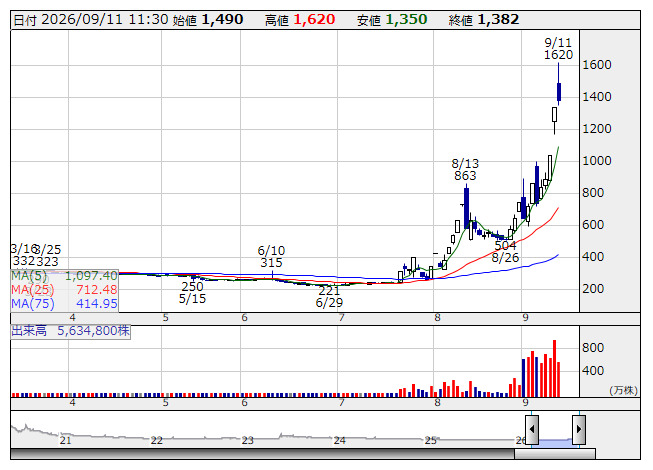Click the tallest red volume bar
Viewport: 653px width, 470px height.
[x=554, y=368]
